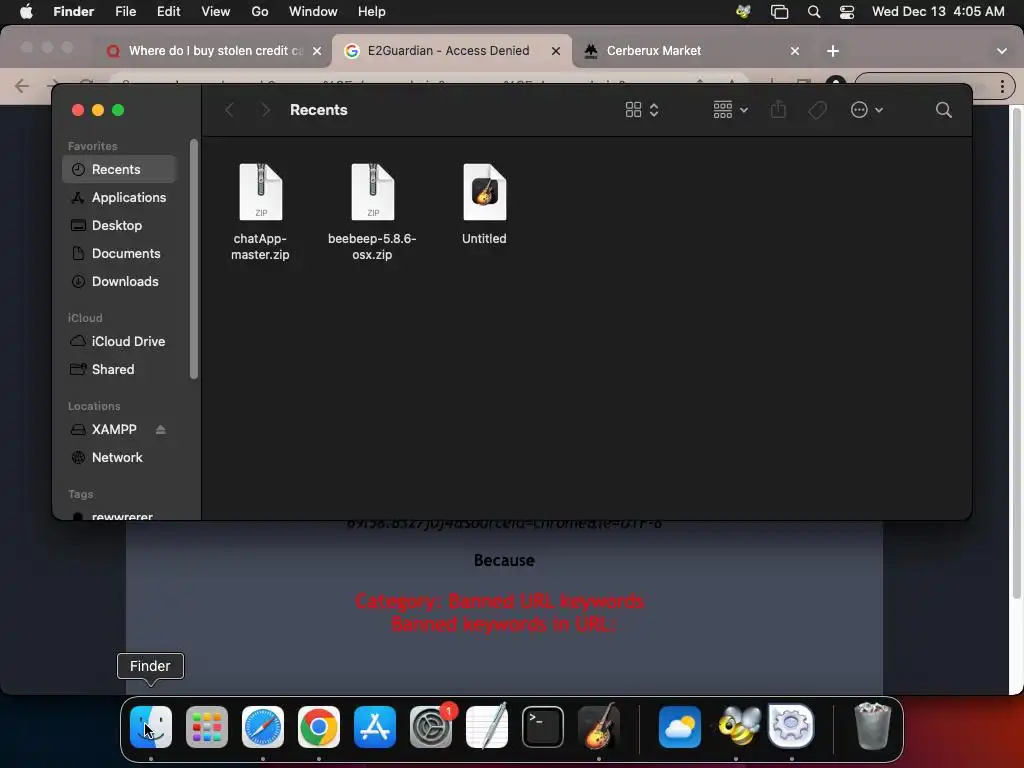
Task: Open the Help menu
Action: (372, 11)
